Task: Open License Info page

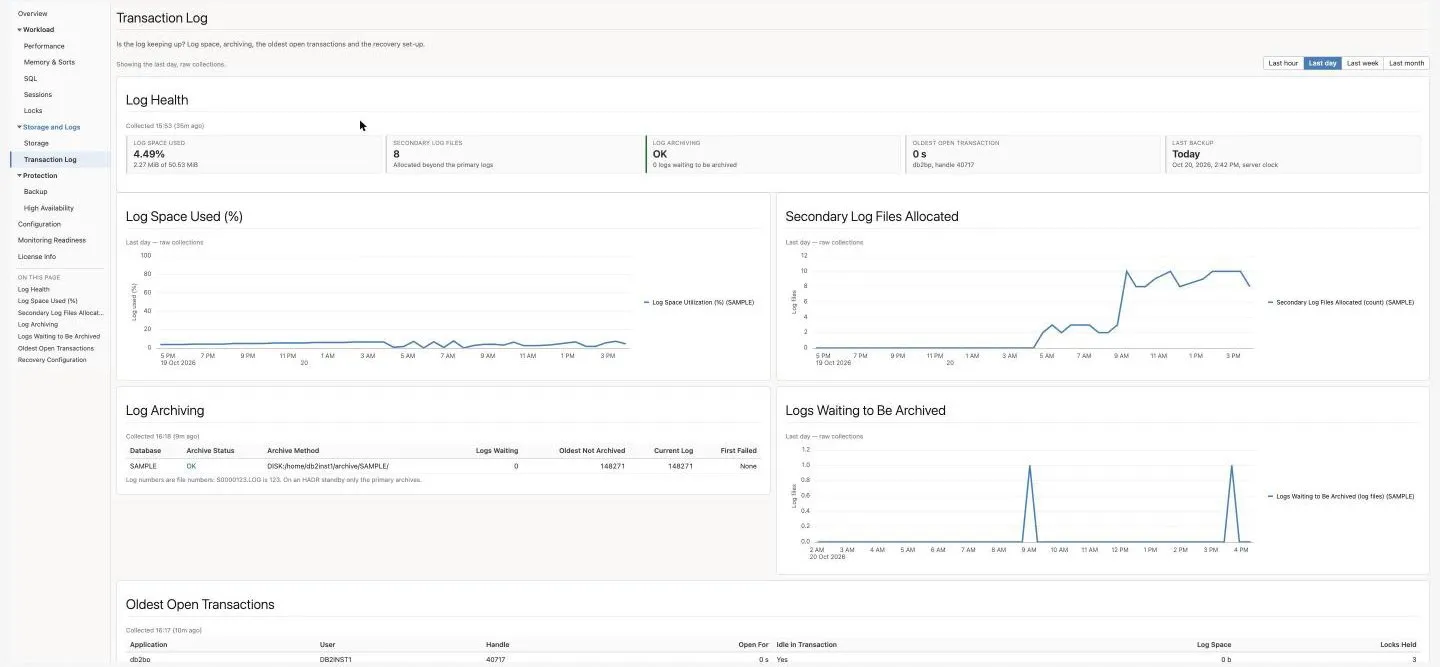Action: click(37, 257)
